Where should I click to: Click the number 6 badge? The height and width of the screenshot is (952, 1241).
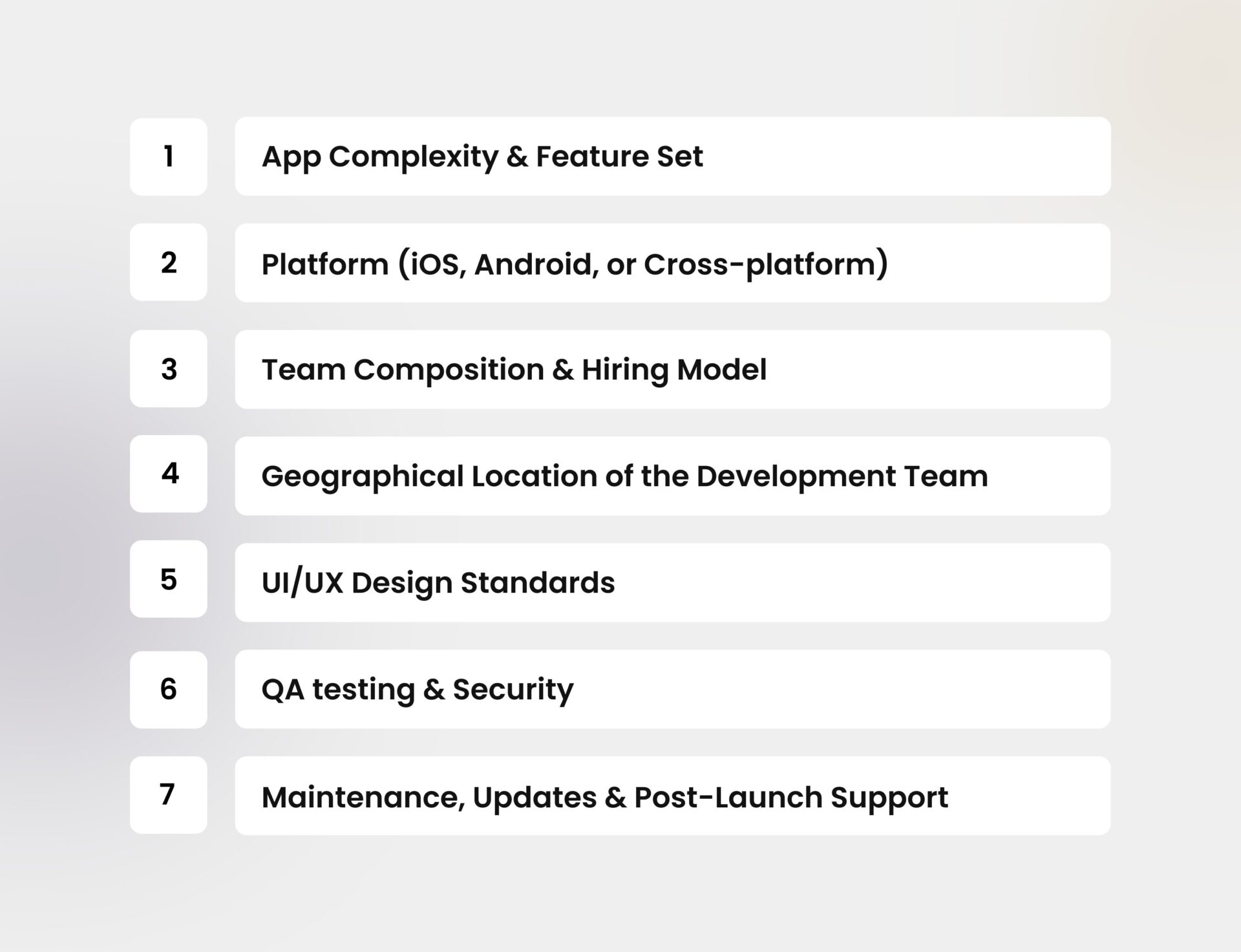click(x=168, y=689)
